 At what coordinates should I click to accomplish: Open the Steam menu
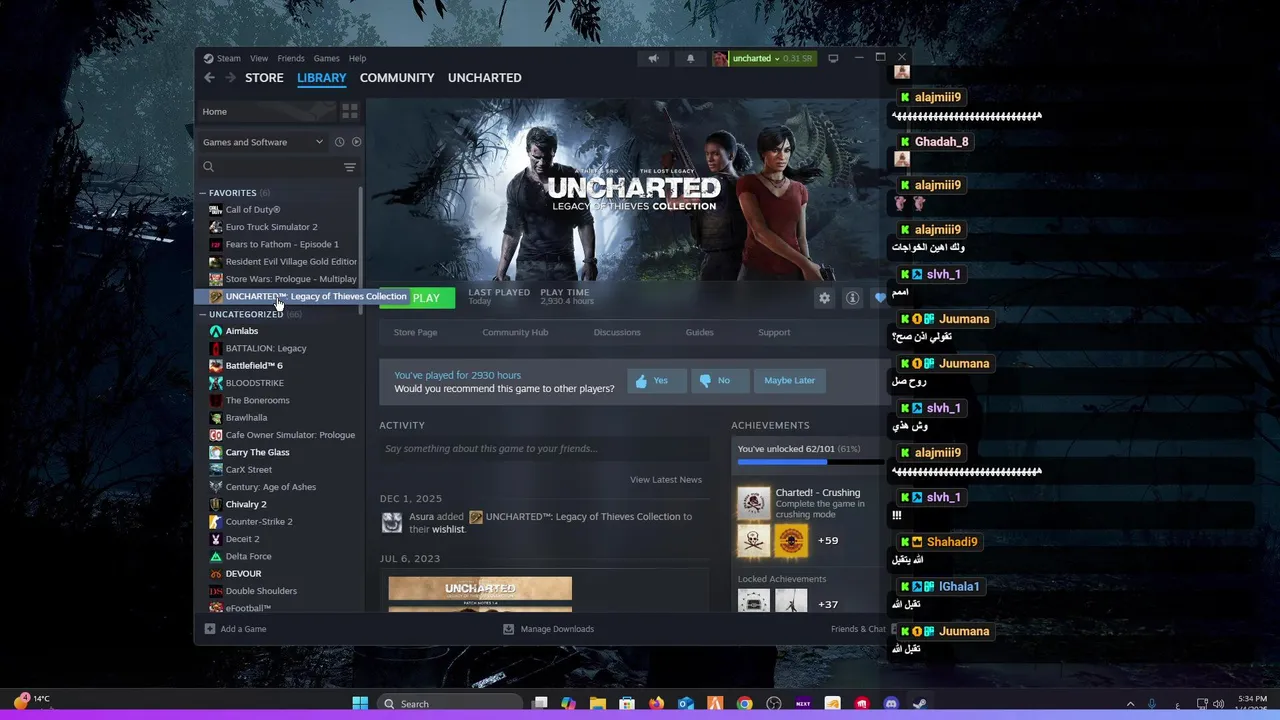click(x=229, y=58)
